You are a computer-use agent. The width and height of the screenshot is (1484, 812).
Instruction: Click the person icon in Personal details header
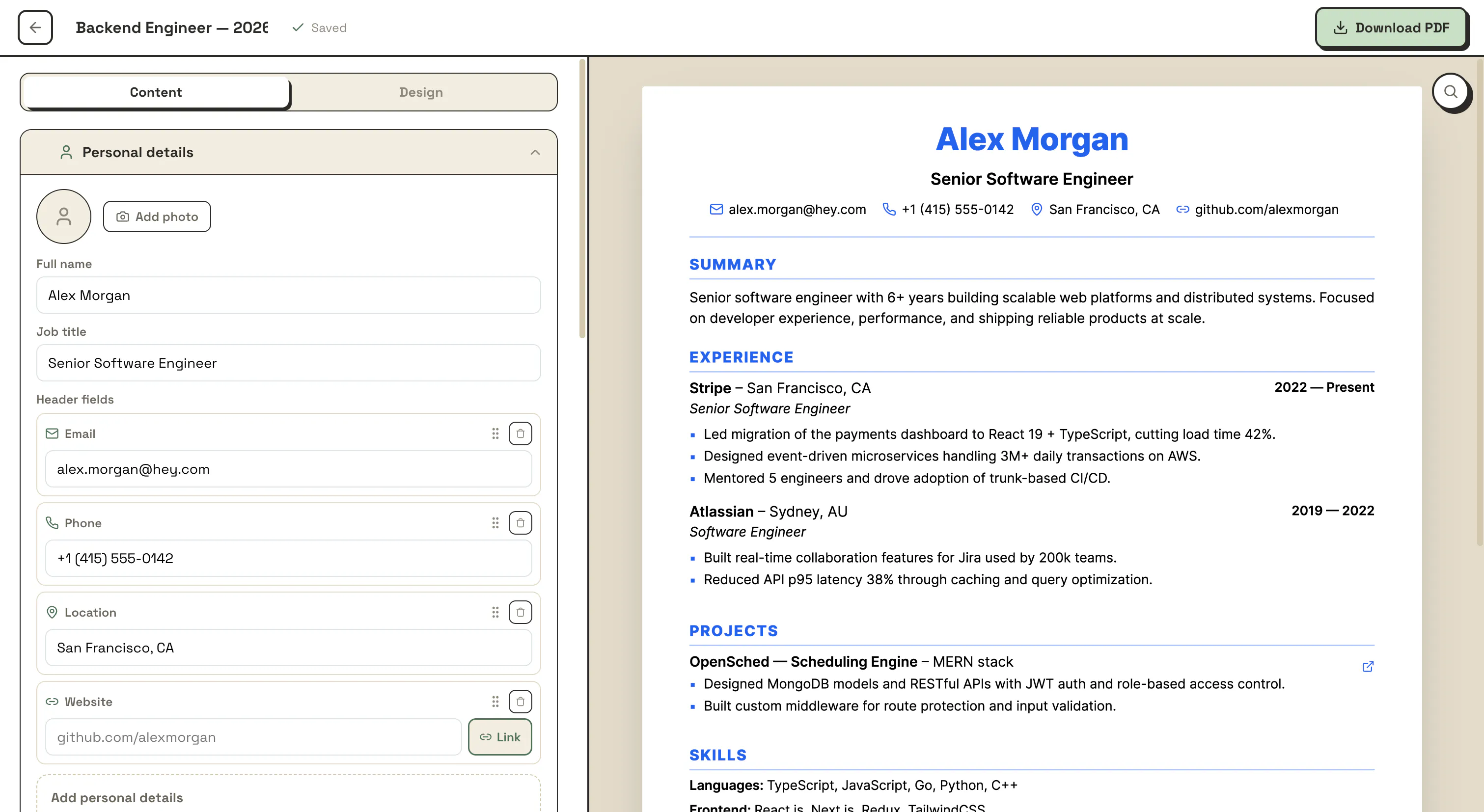66,152
